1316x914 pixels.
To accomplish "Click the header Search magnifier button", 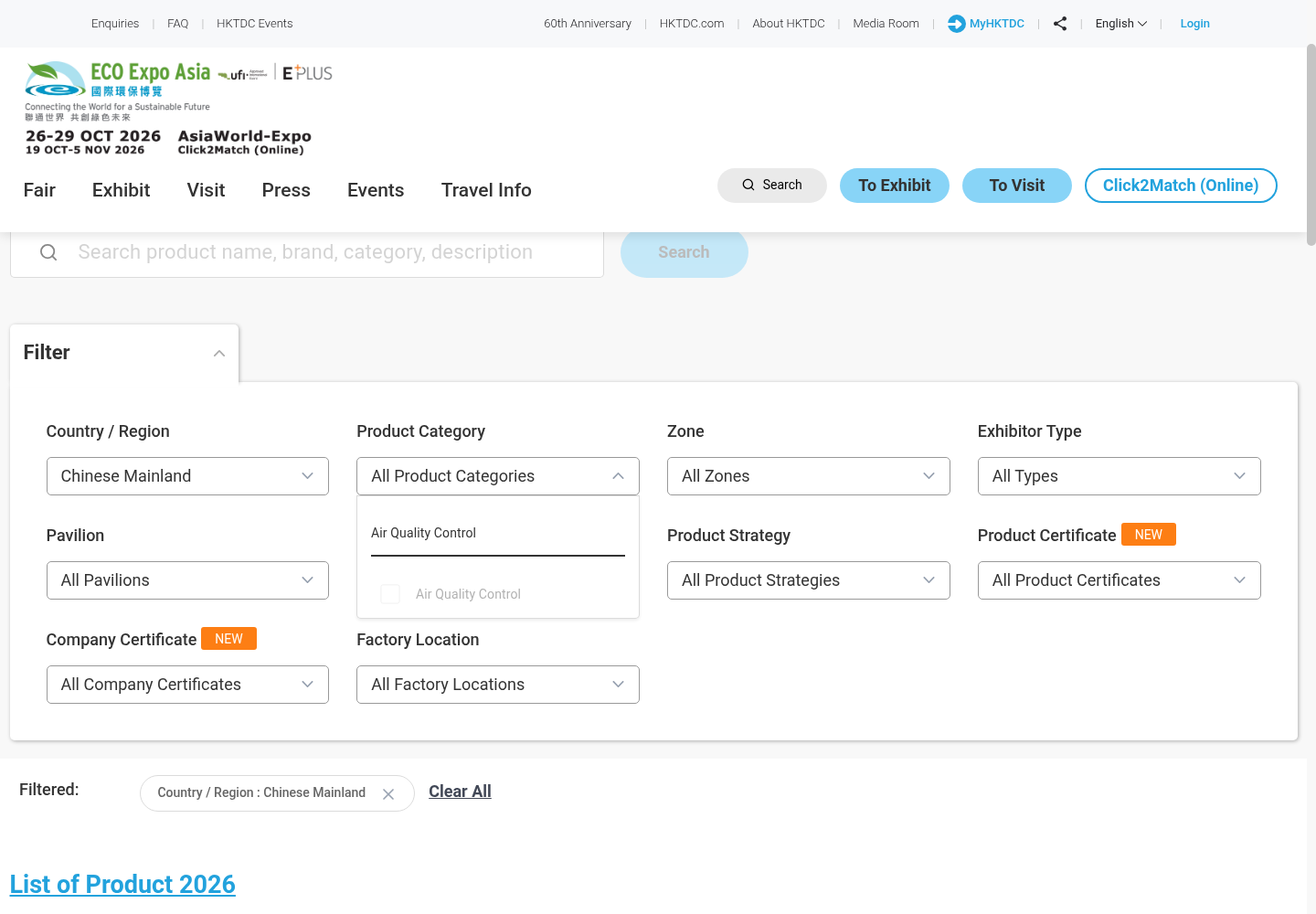I will [x=772, y=185].
